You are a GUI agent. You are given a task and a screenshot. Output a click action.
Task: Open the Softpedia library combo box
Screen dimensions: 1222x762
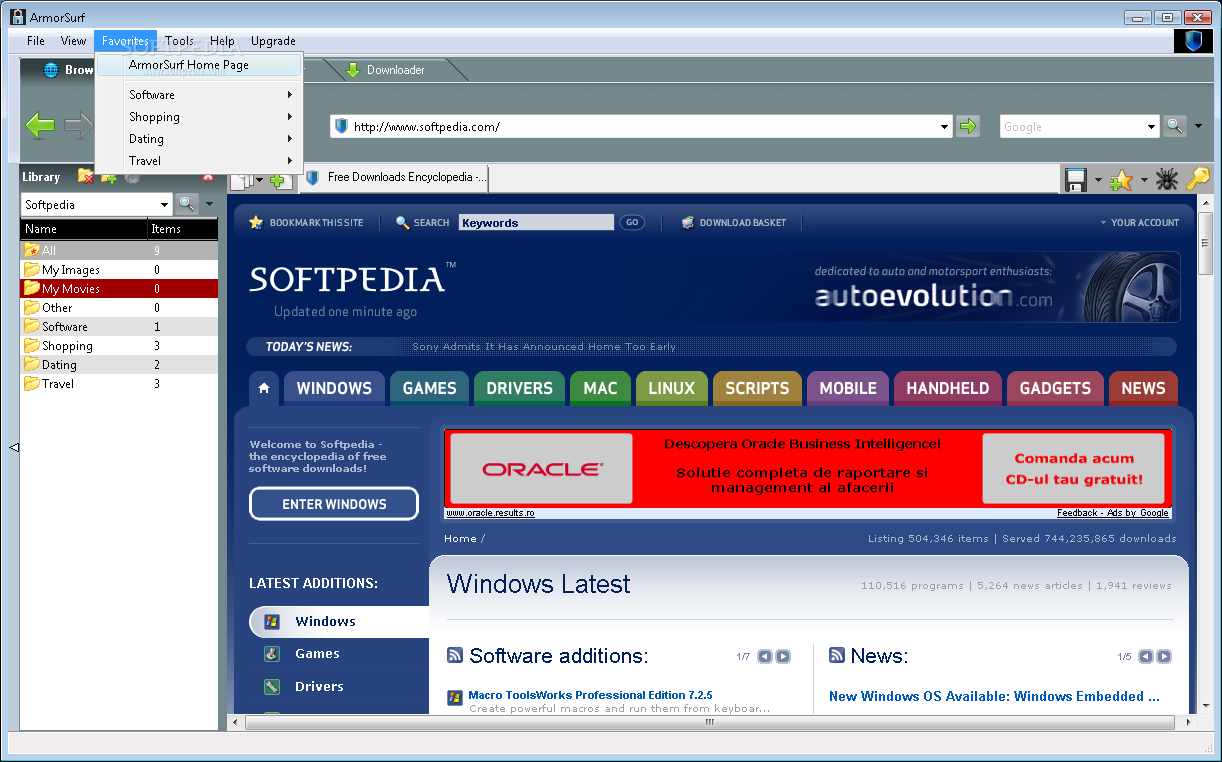pyautogui.click(x=97, y=204)
